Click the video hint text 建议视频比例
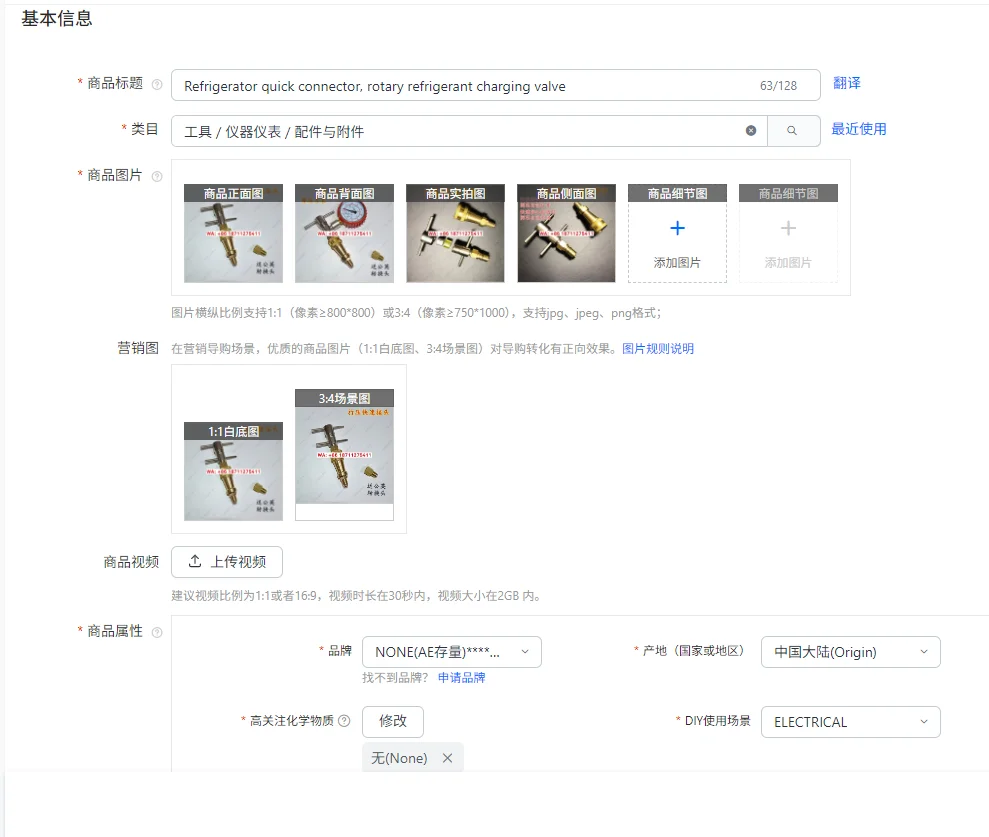989x837 pixels. (x=357, y=596)
